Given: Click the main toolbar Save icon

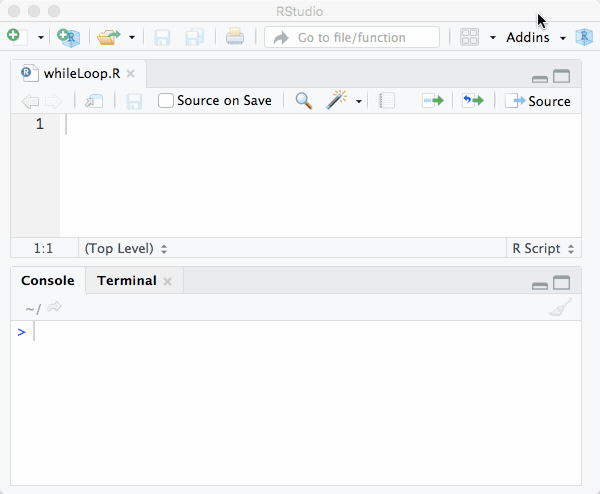Looking at the screenshot, I should pos(162,37).
